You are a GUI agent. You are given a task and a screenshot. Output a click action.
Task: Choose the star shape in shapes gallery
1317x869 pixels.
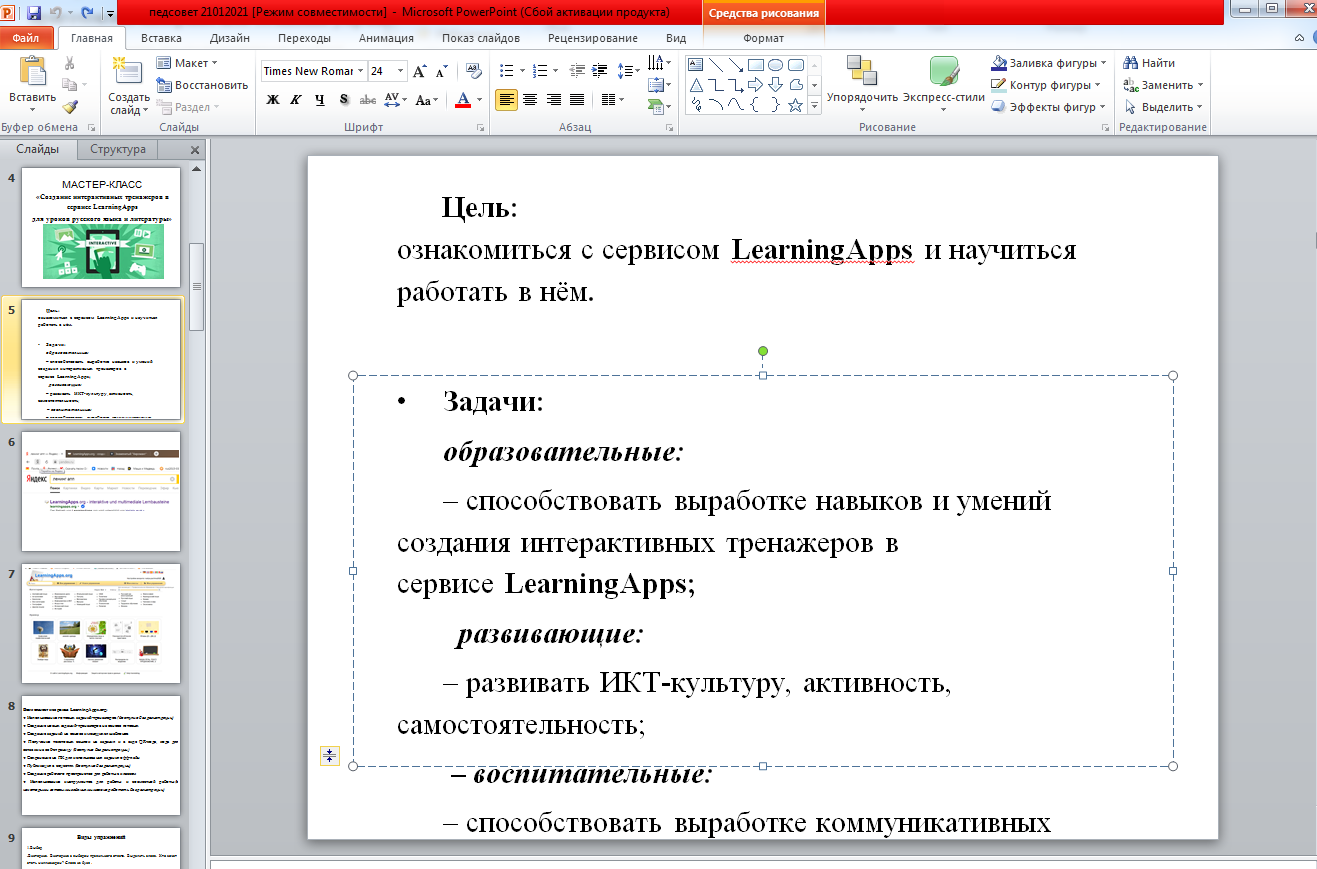(x=795, y=104)
